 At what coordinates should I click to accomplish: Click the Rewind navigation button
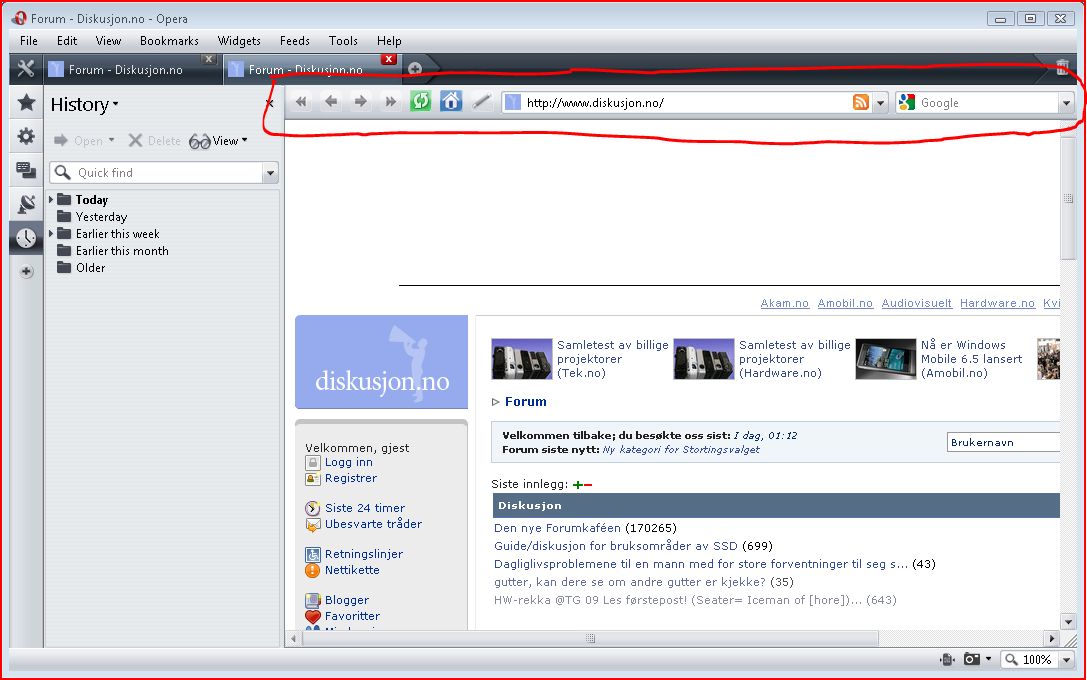pos(301,102)
